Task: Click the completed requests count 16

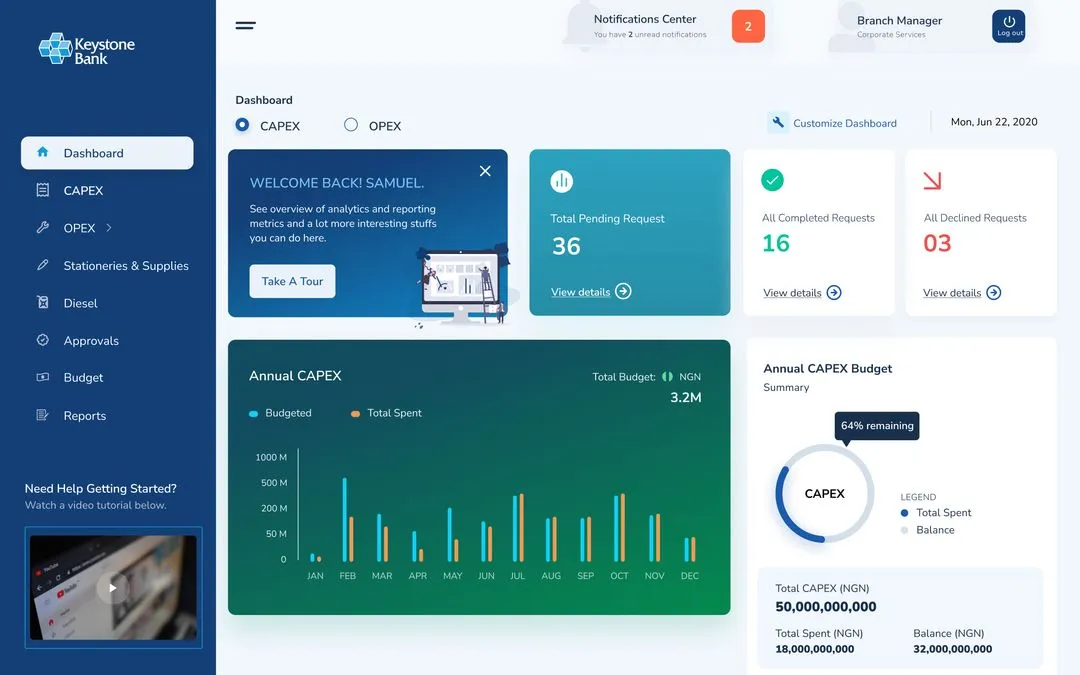Action: [776, 243]
